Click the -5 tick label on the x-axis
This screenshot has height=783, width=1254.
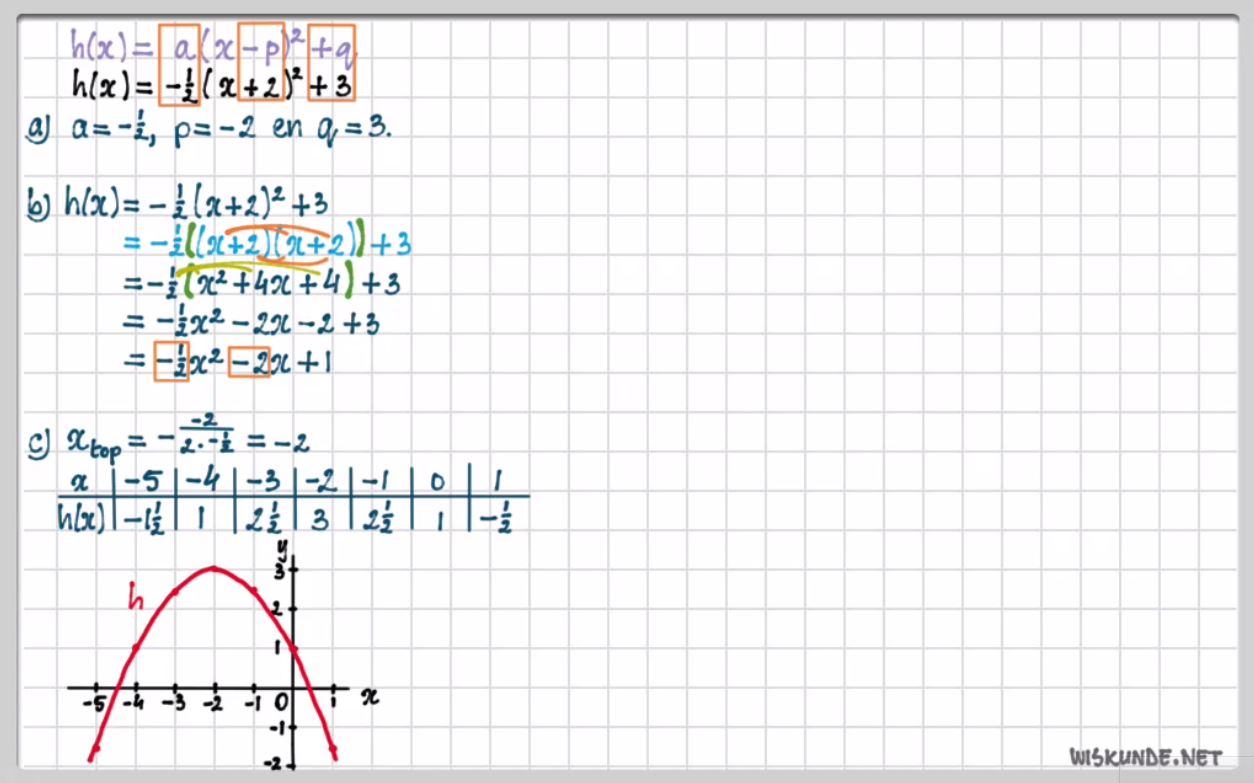(x=95, y=703)
